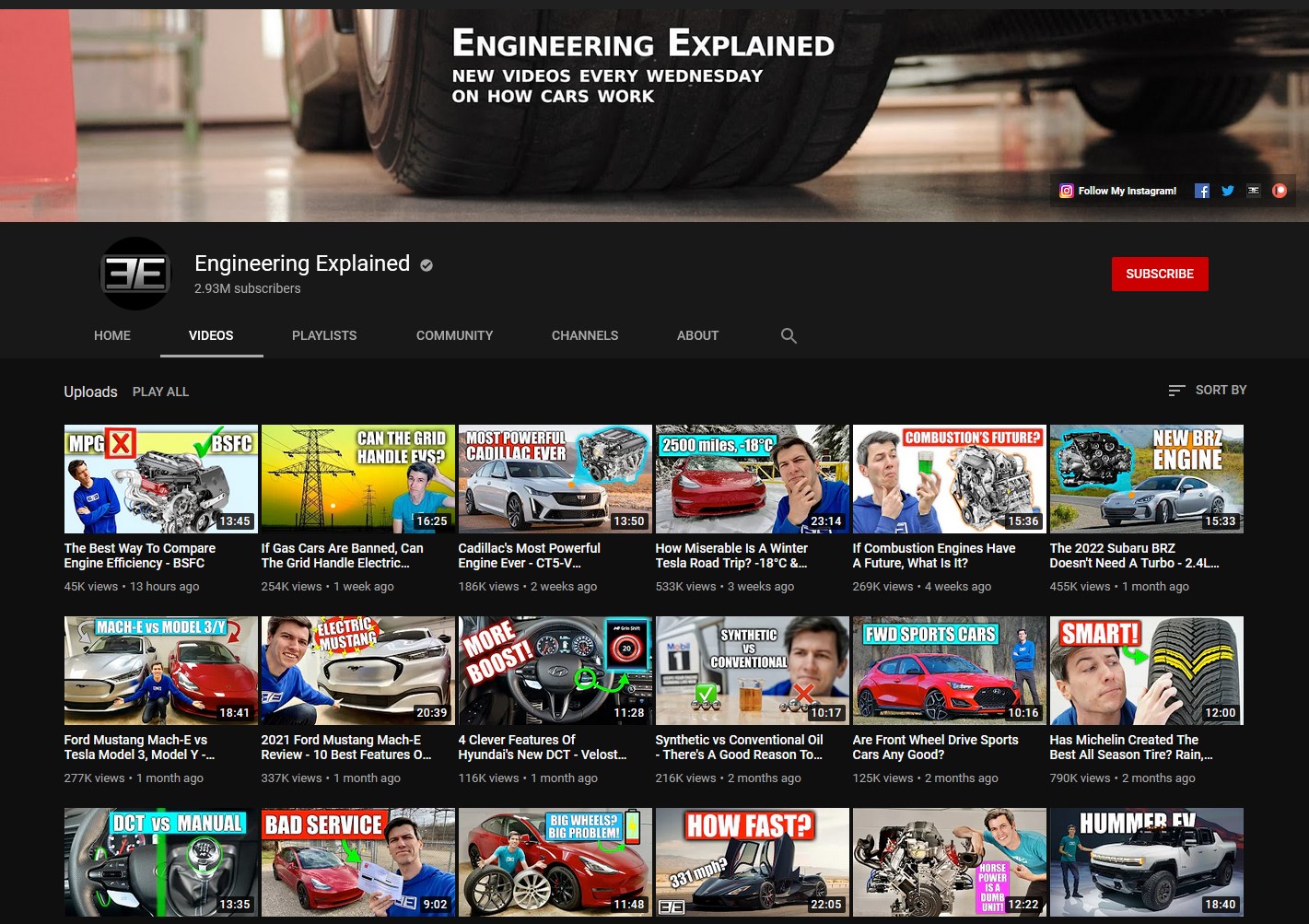The image size is (1309, 924).
Task: Open the DCT vs Manual thumbnail
Action: pyautogui.click(x=161, y=862)
